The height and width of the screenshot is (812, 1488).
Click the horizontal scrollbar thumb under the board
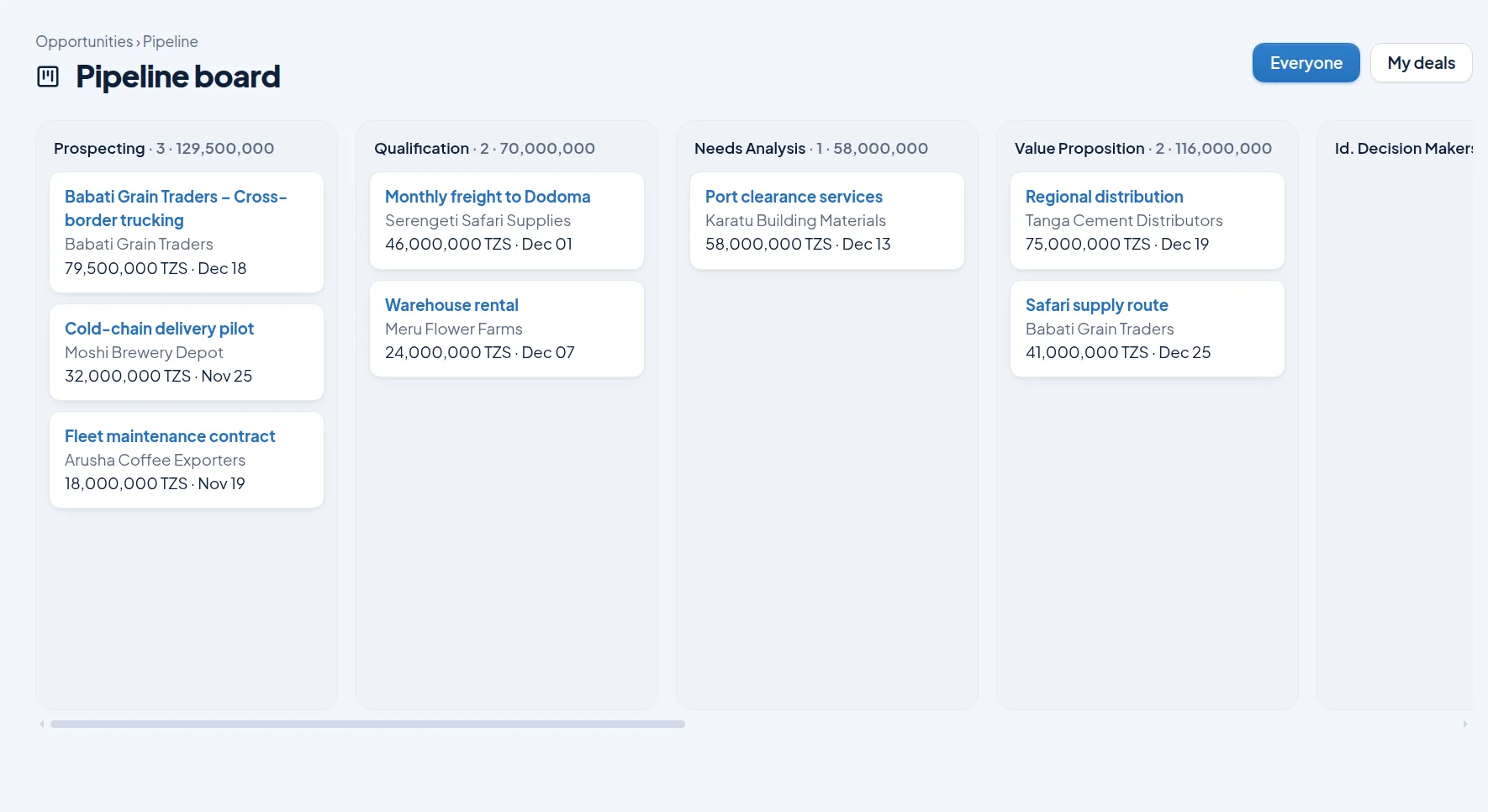point(367,724)
